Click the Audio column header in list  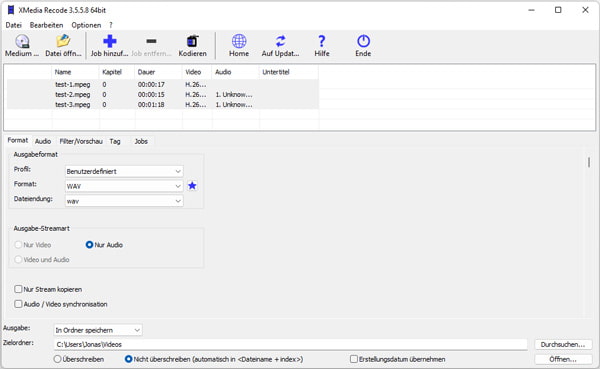(x=236, y=72)
